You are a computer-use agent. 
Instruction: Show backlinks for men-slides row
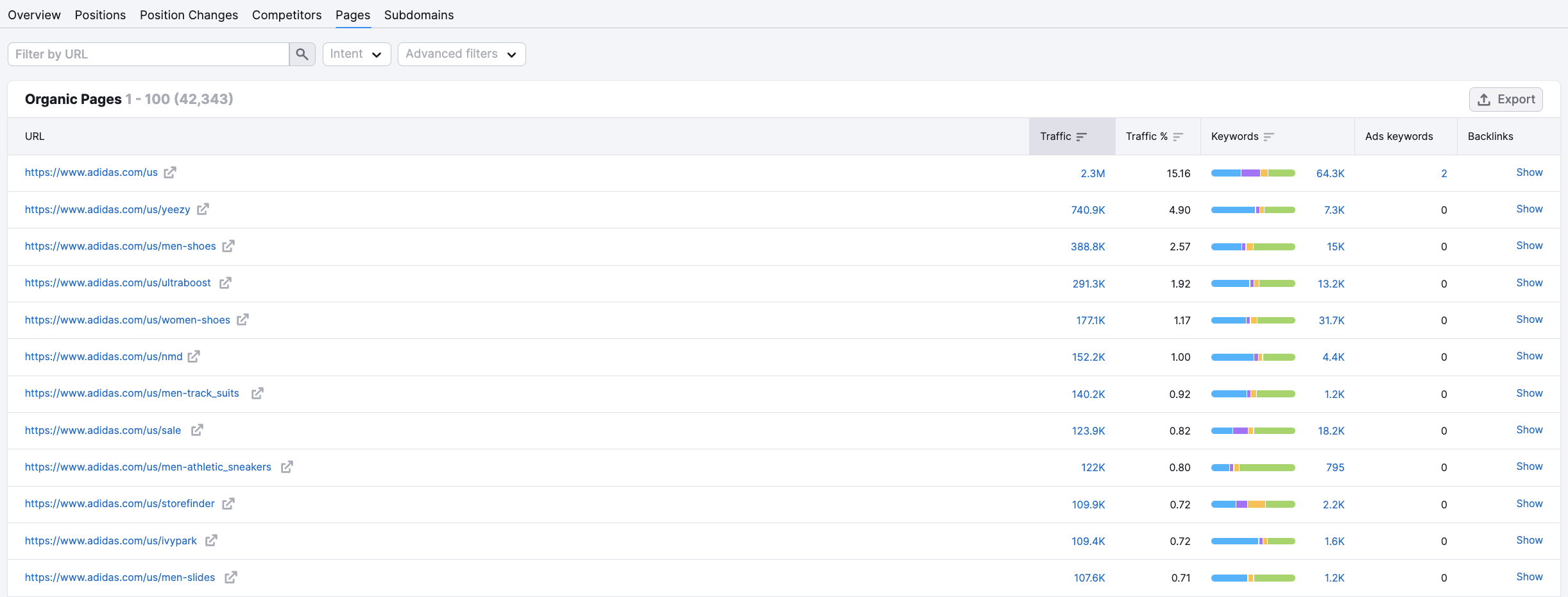point(1530,577)
